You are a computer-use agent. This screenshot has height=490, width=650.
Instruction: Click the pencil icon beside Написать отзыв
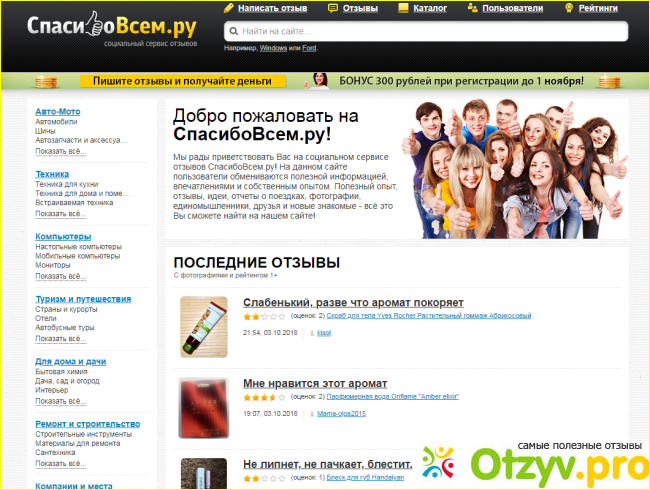click(x=230, y=8)
